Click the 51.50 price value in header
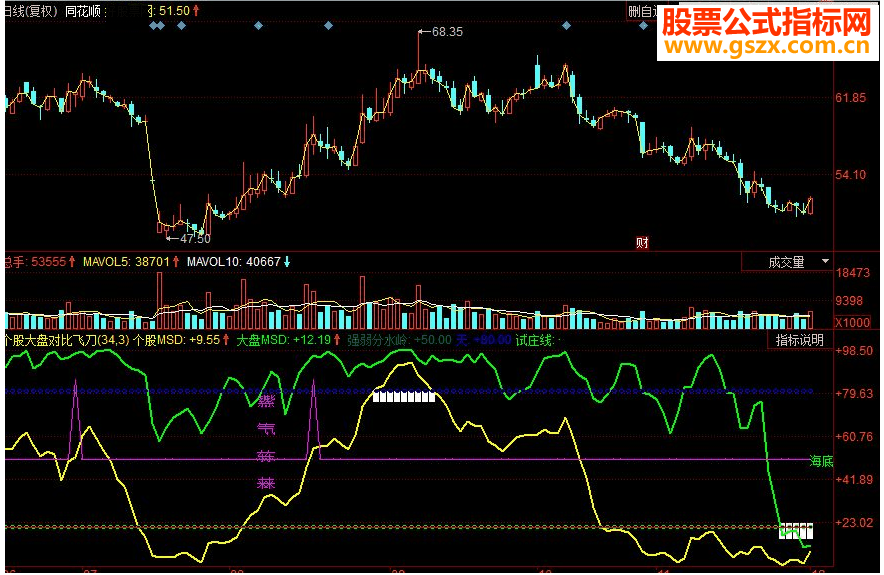Screen dimensions: 884x575 pyautogui.click(x=175, y=11)
